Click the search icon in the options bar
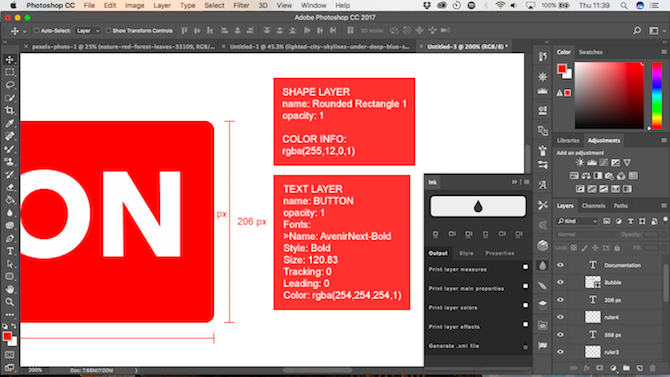The height and width of the screenshot is (377, 670). [x=637, y=30]
